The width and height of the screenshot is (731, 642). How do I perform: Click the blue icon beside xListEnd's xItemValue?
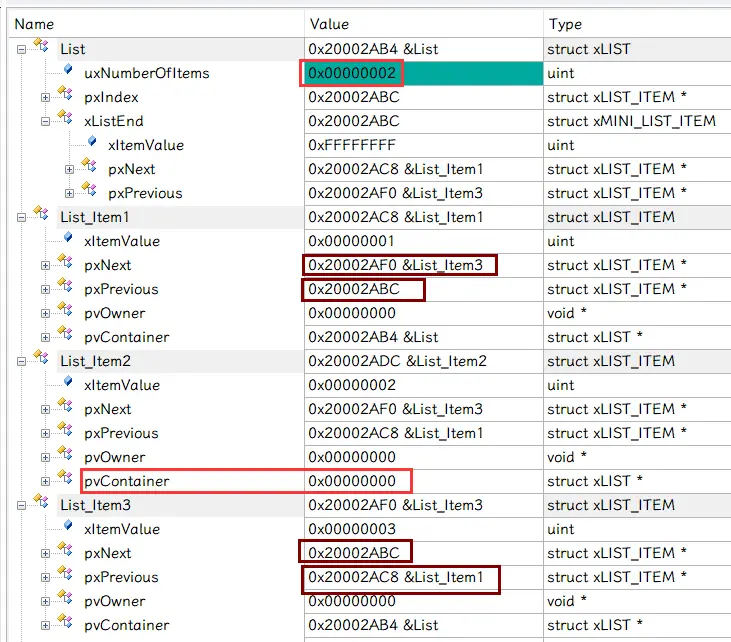[x=90, y=144]
